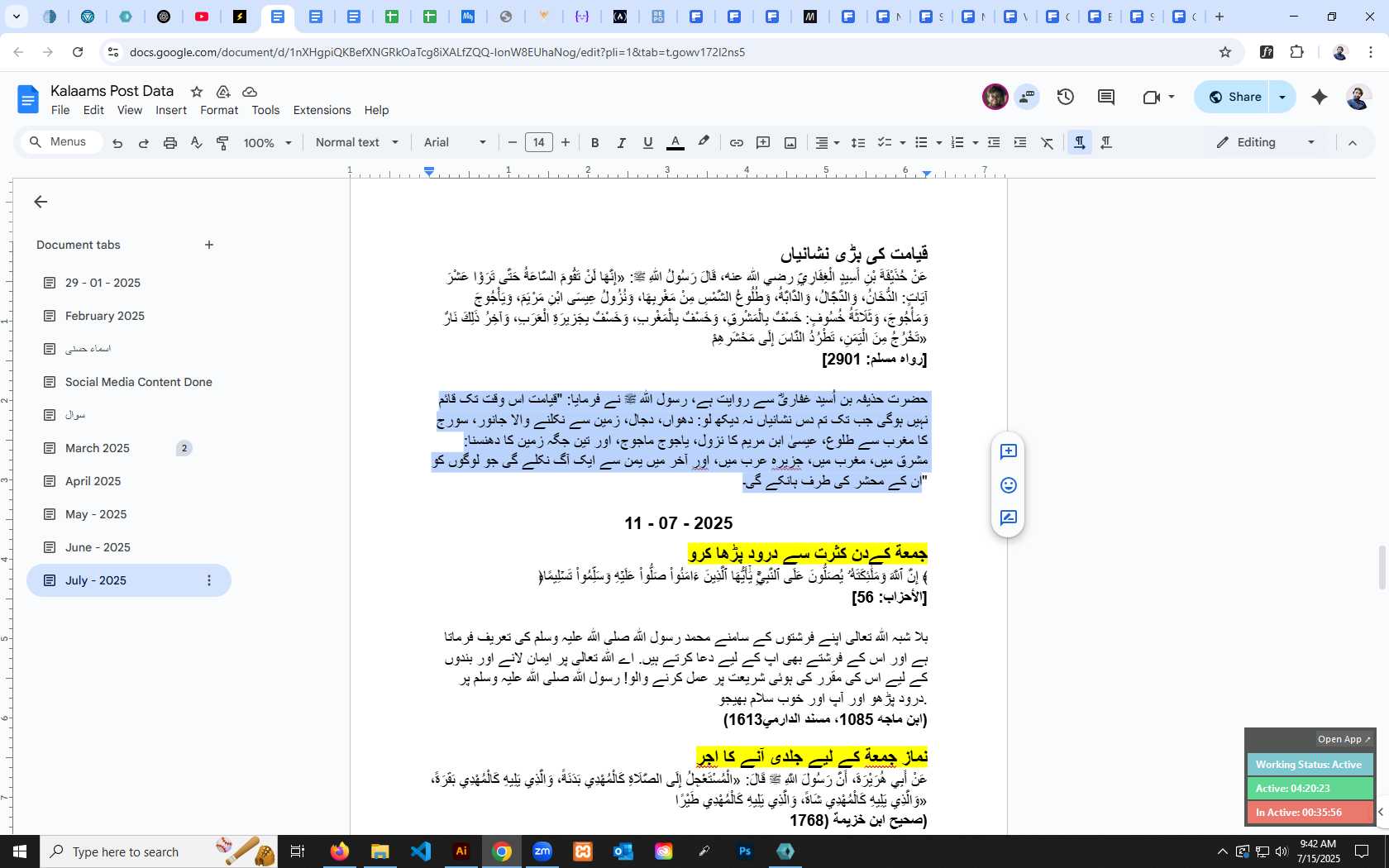Open the text alignment dropdown
Viewport: 1389px width, 868px height.
pyautogui.click(x=827, y=143)
